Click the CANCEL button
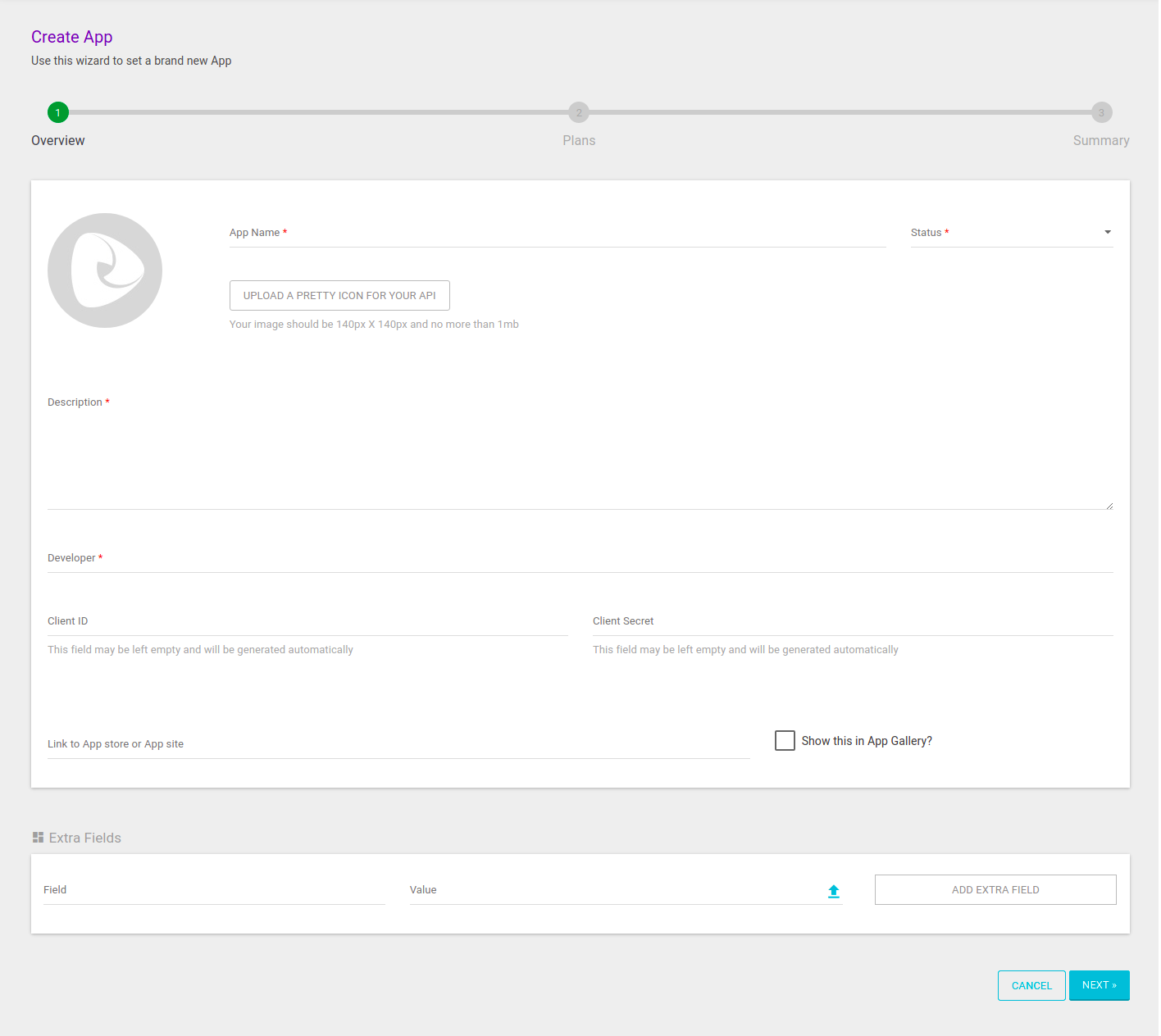This screenshot has width=1161, height=1036. (1031, 985)
